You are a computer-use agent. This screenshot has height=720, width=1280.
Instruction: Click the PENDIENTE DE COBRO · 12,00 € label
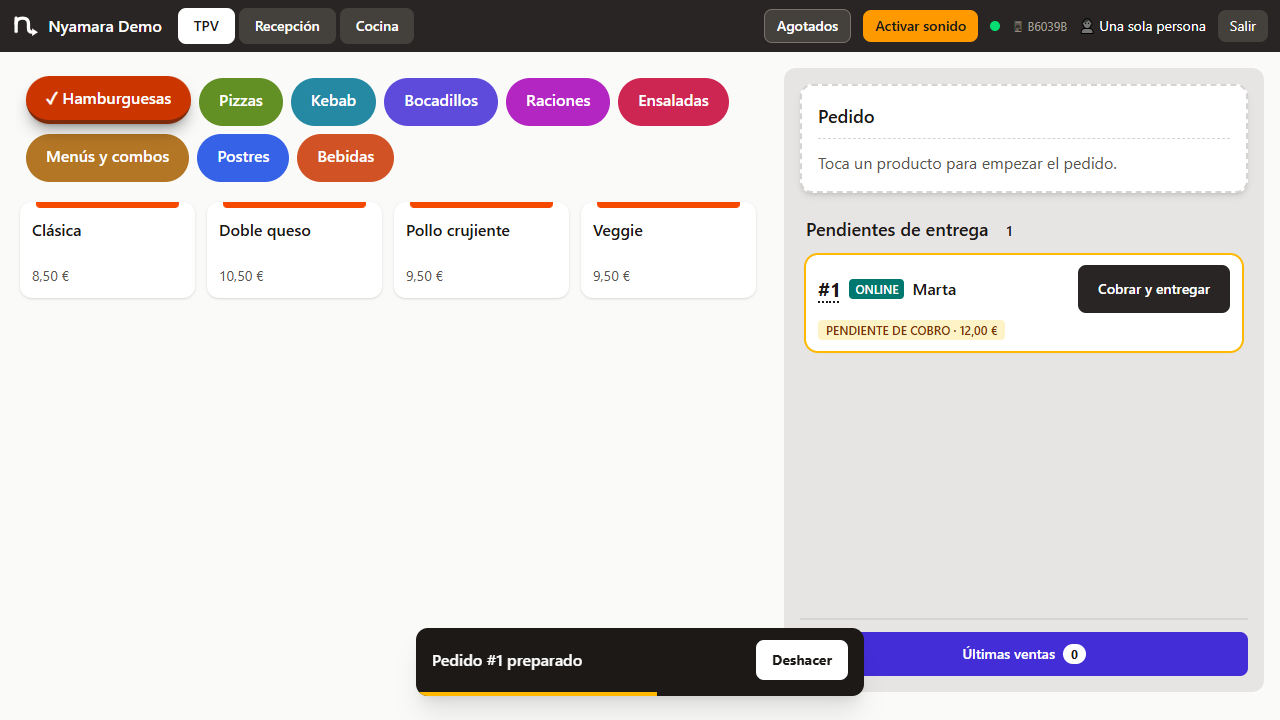[x=911, y=330]
